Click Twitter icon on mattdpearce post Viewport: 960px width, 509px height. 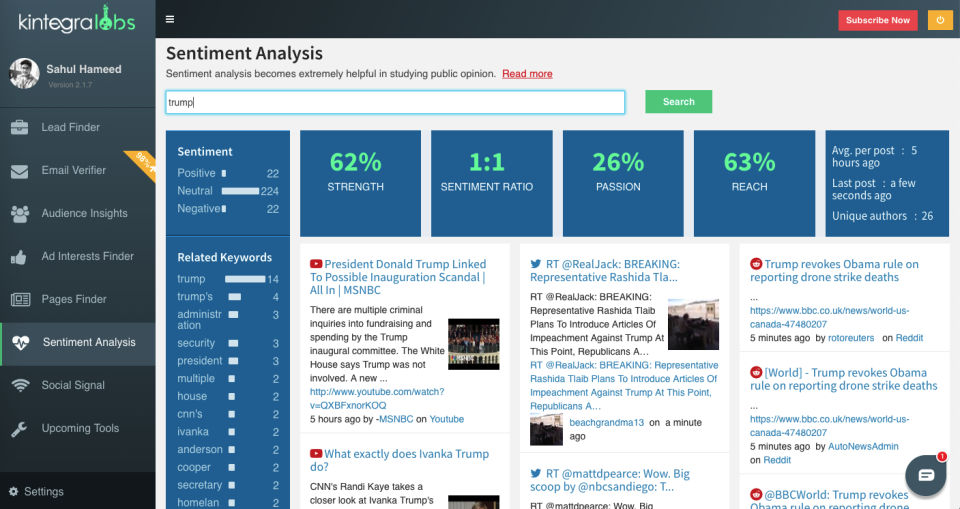coord(536,473)
